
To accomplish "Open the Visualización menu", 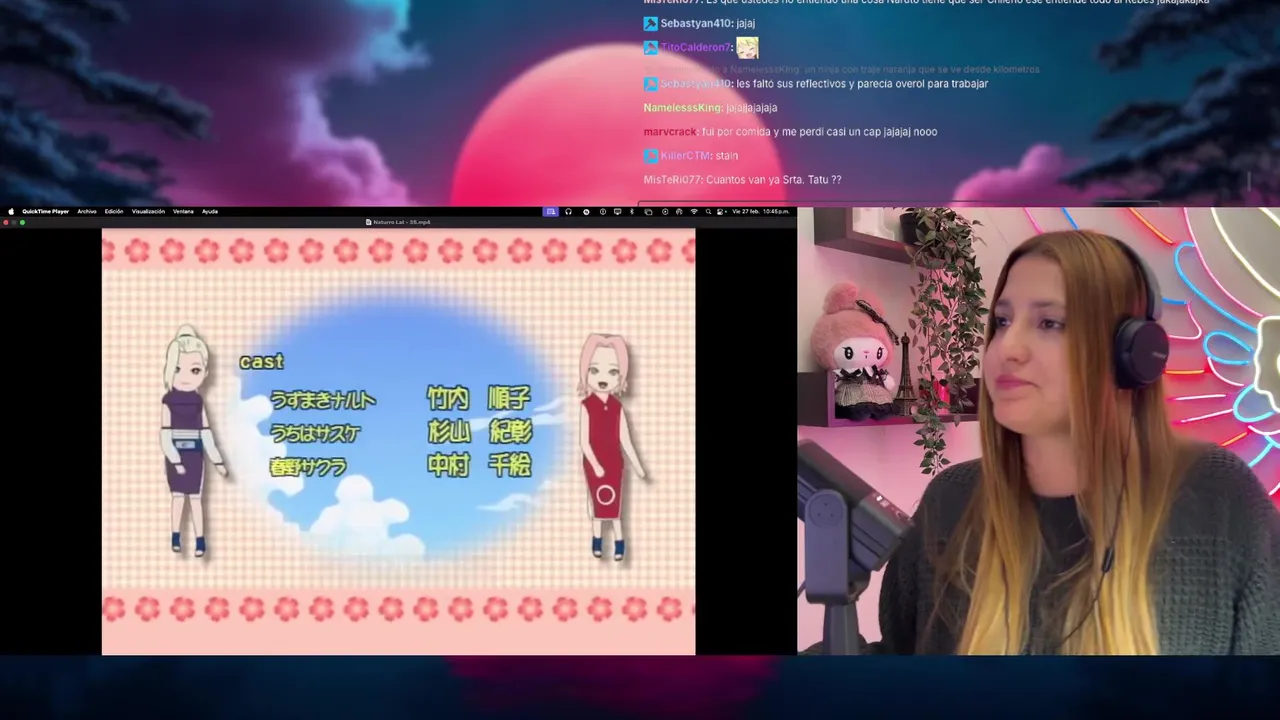I will (x=148, y=211).
